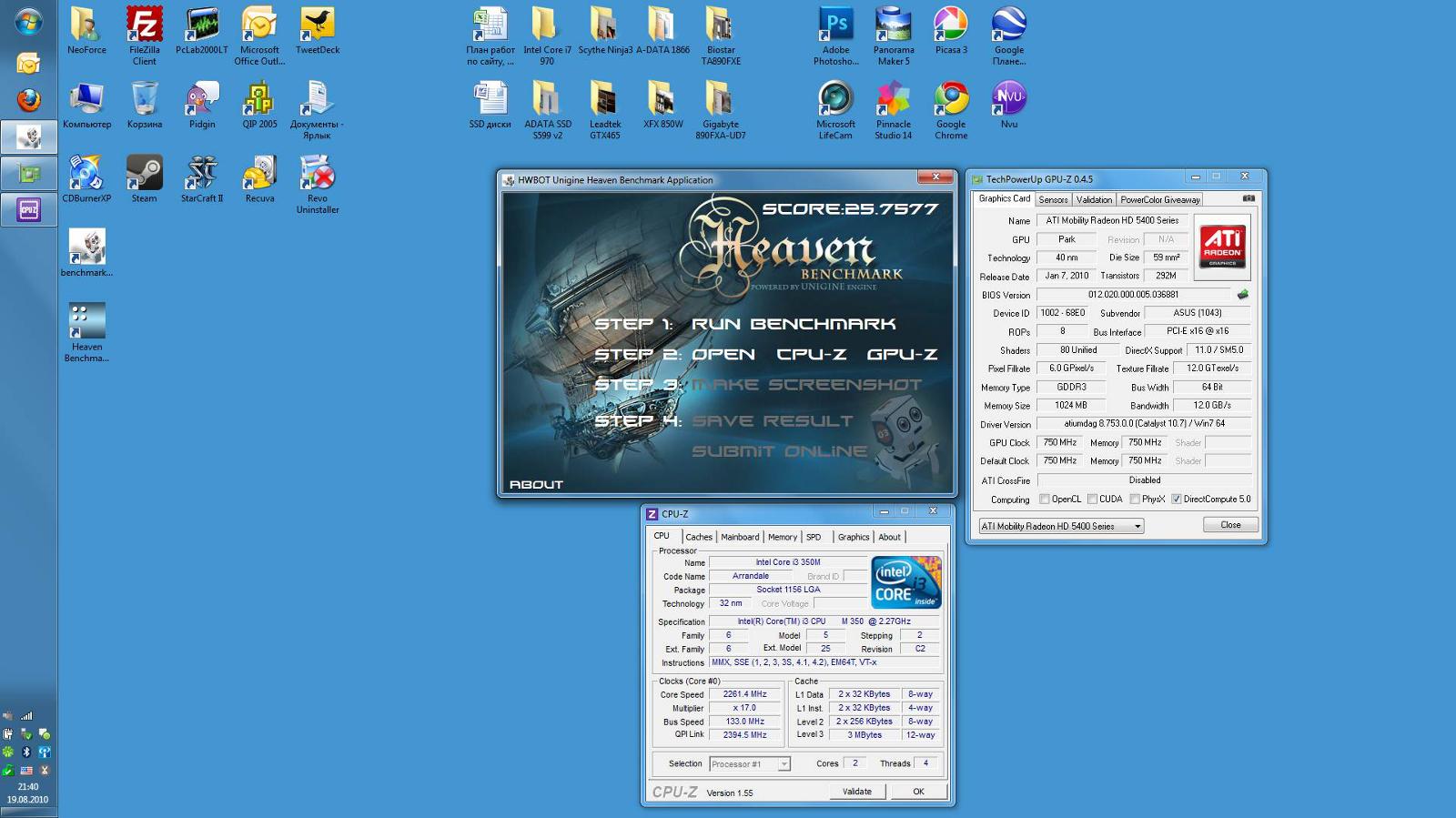Open Revo Uninstaller desktop shortcut
Screen dimensions: 1456x818
[x=318, y=184]
